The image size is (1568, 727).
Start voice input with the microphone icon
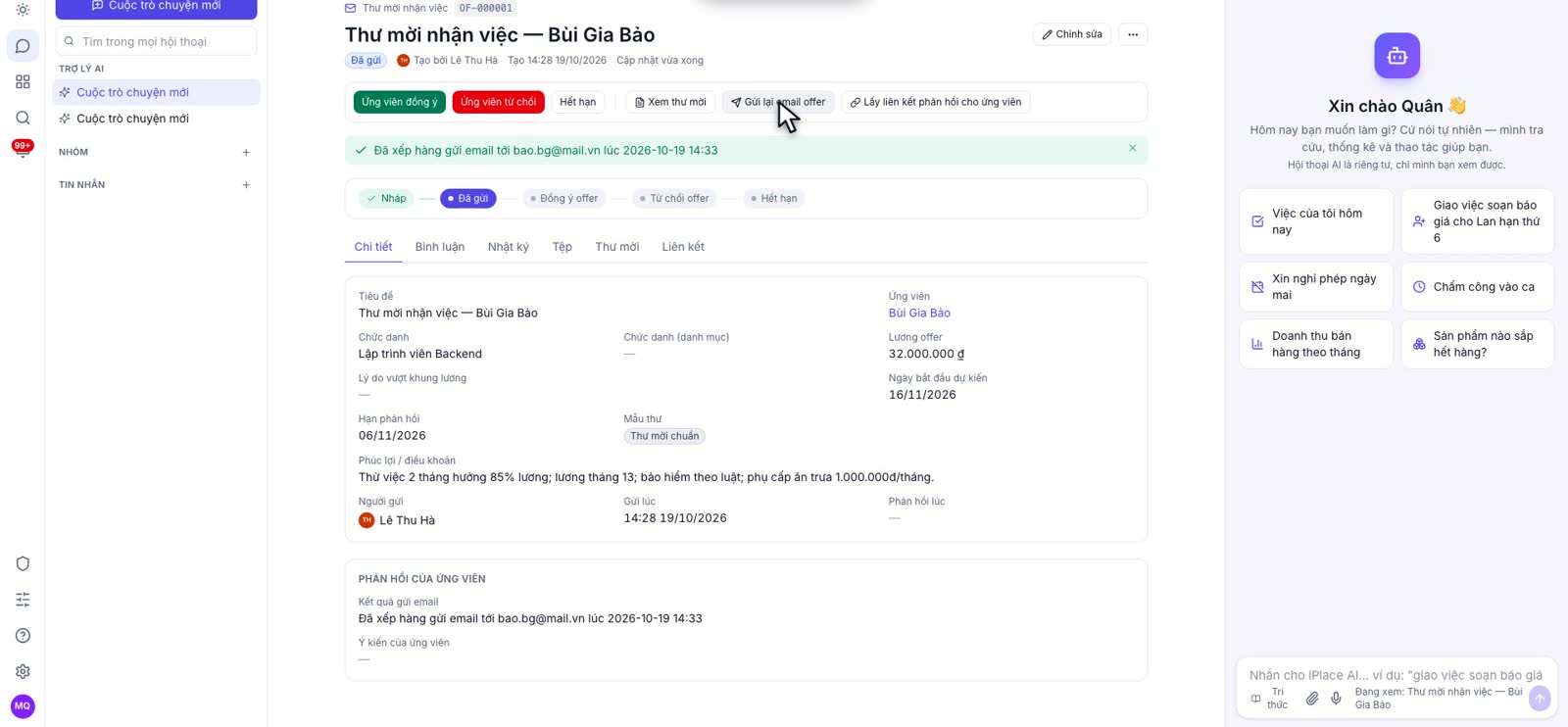(x=1336, y=699)
